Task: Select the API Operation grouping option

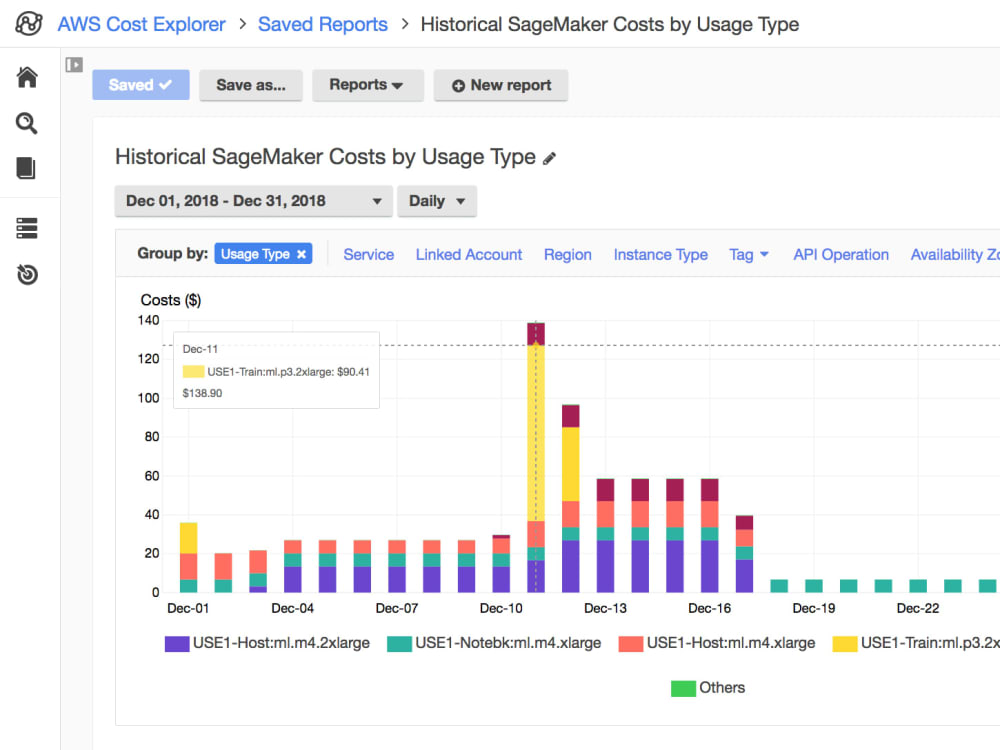Action: click(840, 255)
